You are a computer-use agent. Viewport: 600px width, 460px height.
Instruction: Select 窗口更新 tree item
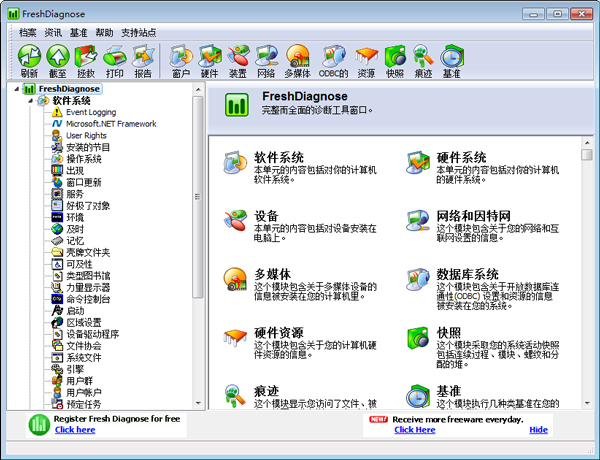tap(84, 182)
